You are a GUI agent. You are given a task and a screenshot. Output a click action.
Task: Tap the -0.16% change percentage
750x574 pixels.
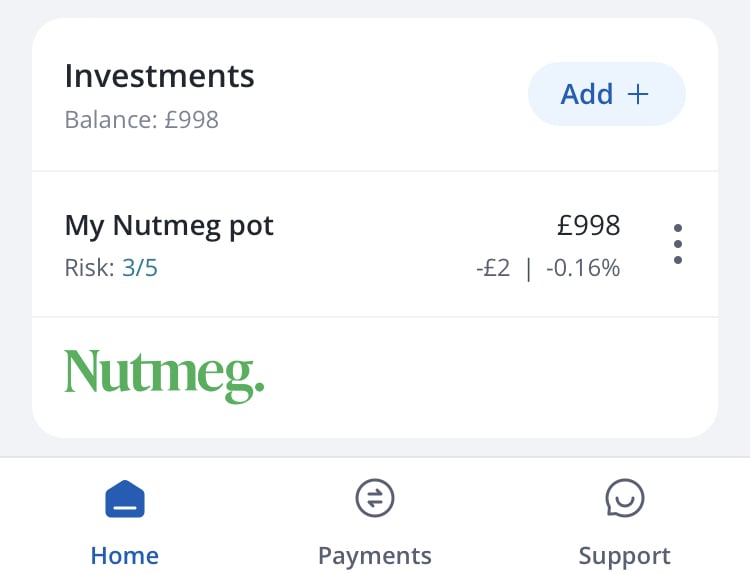click(583, 268)
